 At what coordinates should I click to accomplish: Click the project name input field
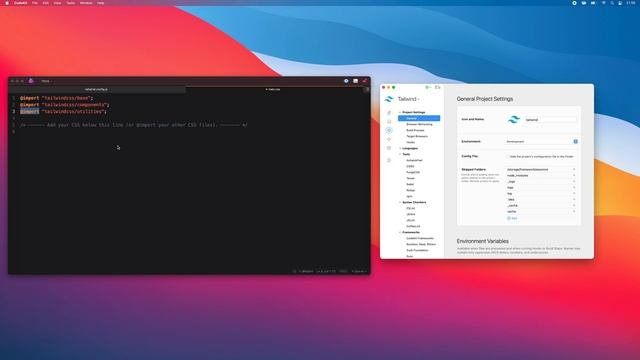(550, 120)
